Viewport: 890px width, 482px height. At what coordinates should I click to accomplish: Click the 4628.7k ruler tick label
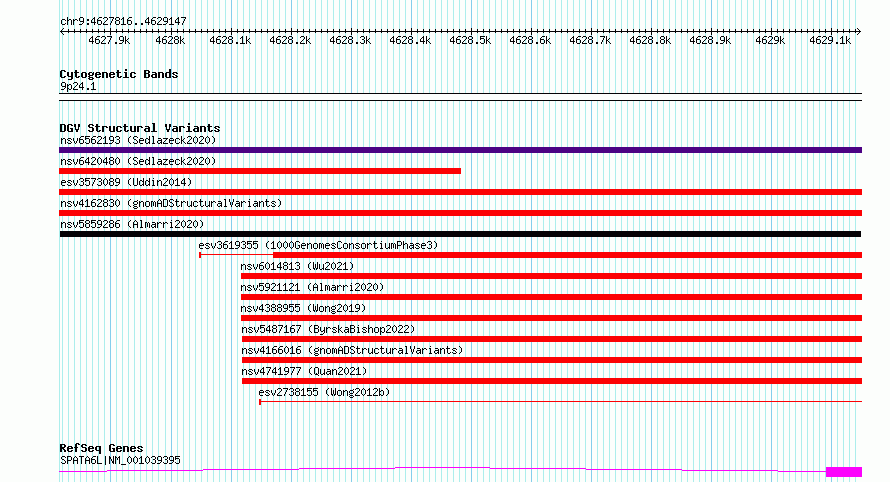(x=590, y=41)
